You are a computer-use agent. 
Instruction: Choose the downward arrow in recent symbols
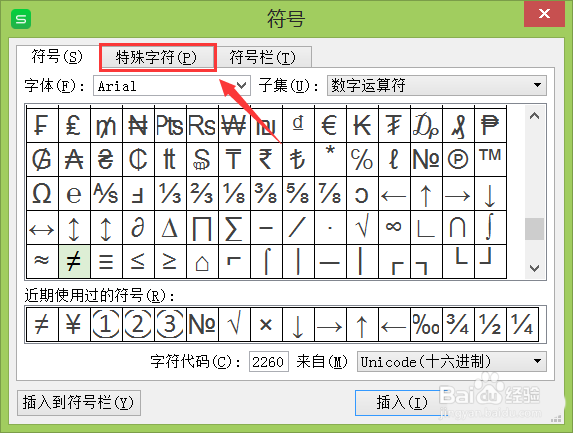(298, 324)
